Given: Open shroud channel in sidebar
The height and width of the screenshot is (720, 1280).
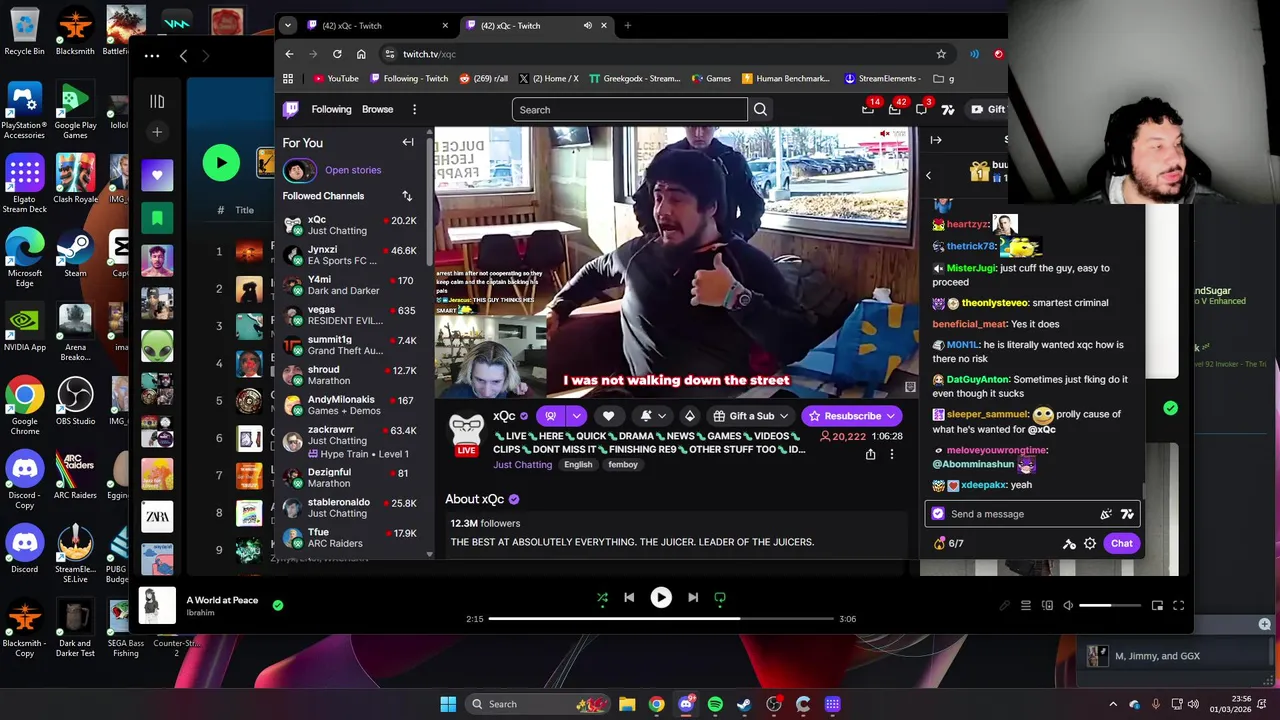Looking at the screenshot, I should click(x=350, y=375).
